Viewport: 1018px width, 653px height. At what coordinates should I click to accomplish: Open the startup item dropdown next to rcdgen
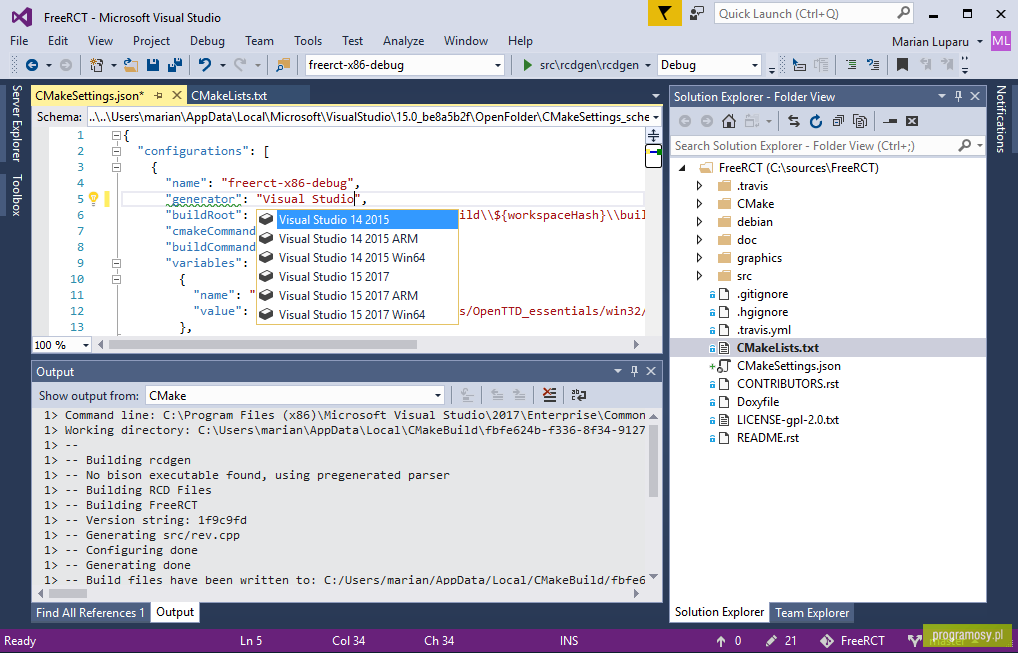[x=647, y=65]
